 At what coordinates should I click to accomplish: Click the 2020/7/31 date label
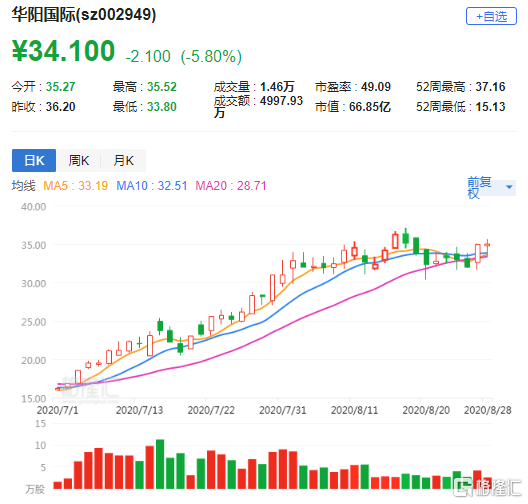pos(283,410)
